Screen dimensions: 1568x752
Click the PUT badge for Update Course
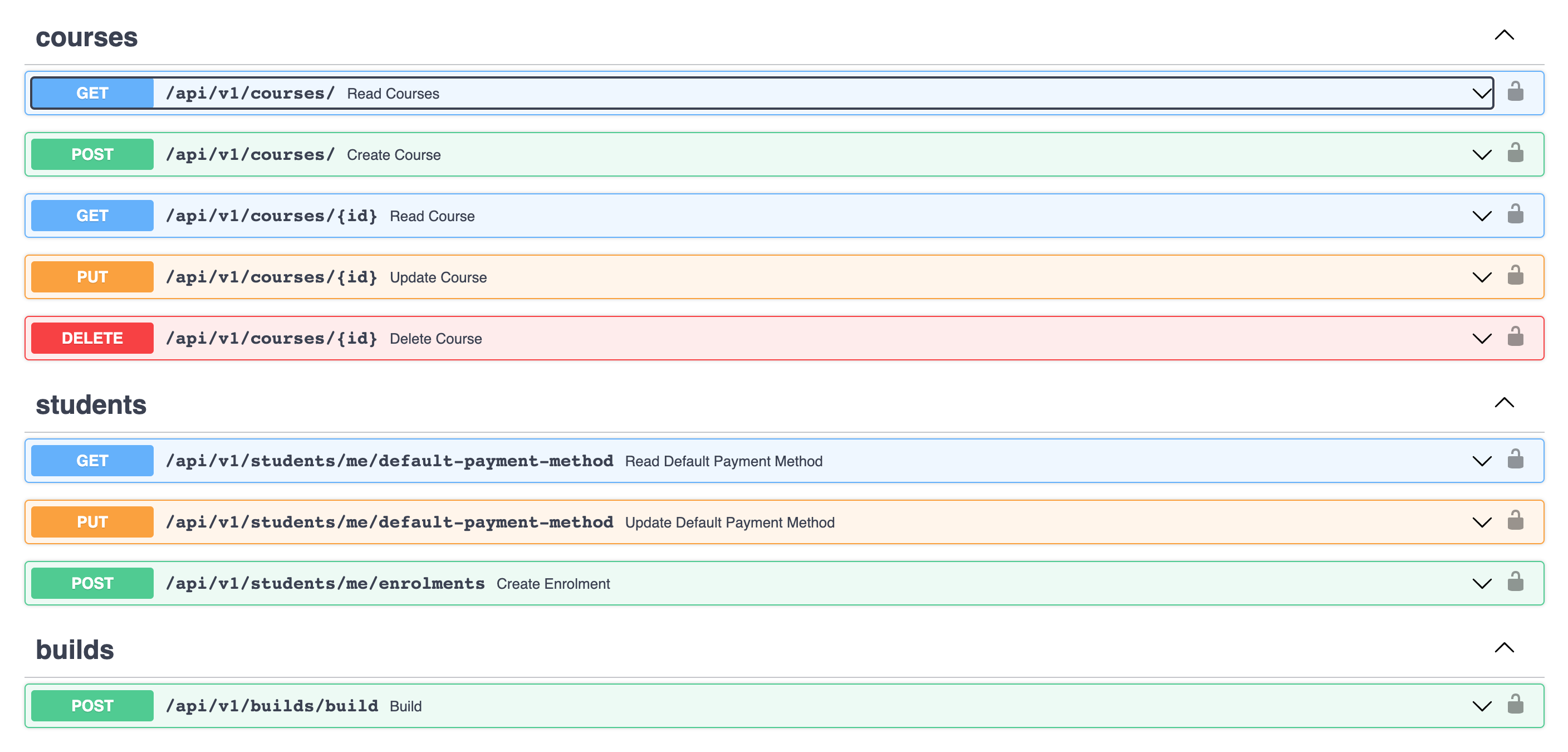point(92,277)
